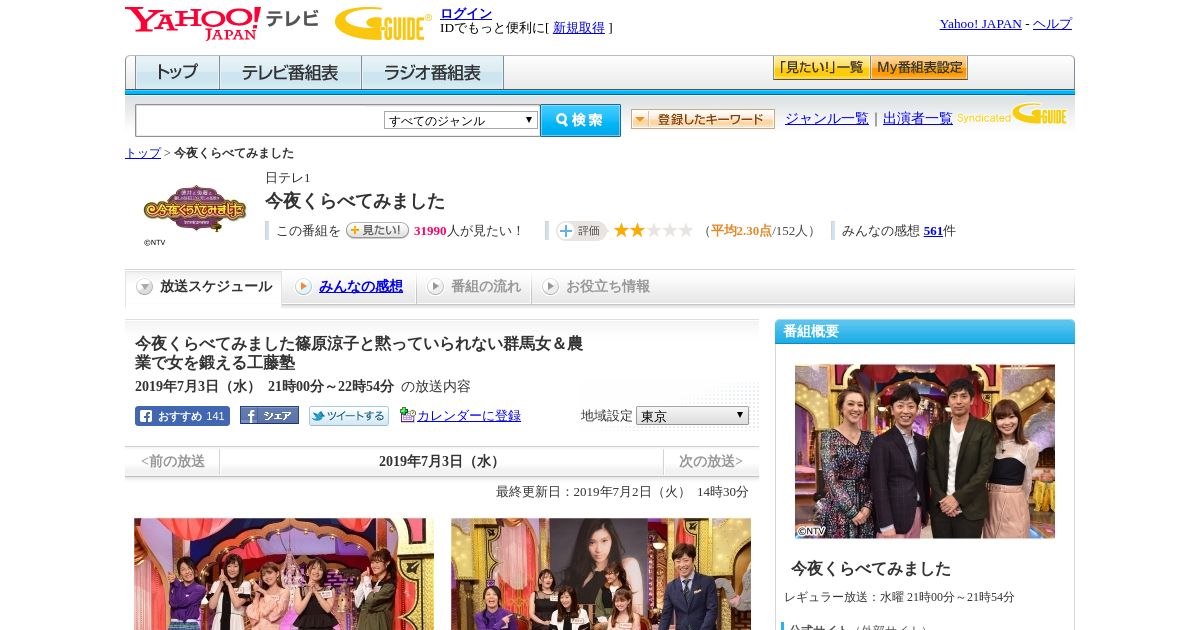Click the 31990 viewers count text
1200x630 pixels.
[430, 231]
